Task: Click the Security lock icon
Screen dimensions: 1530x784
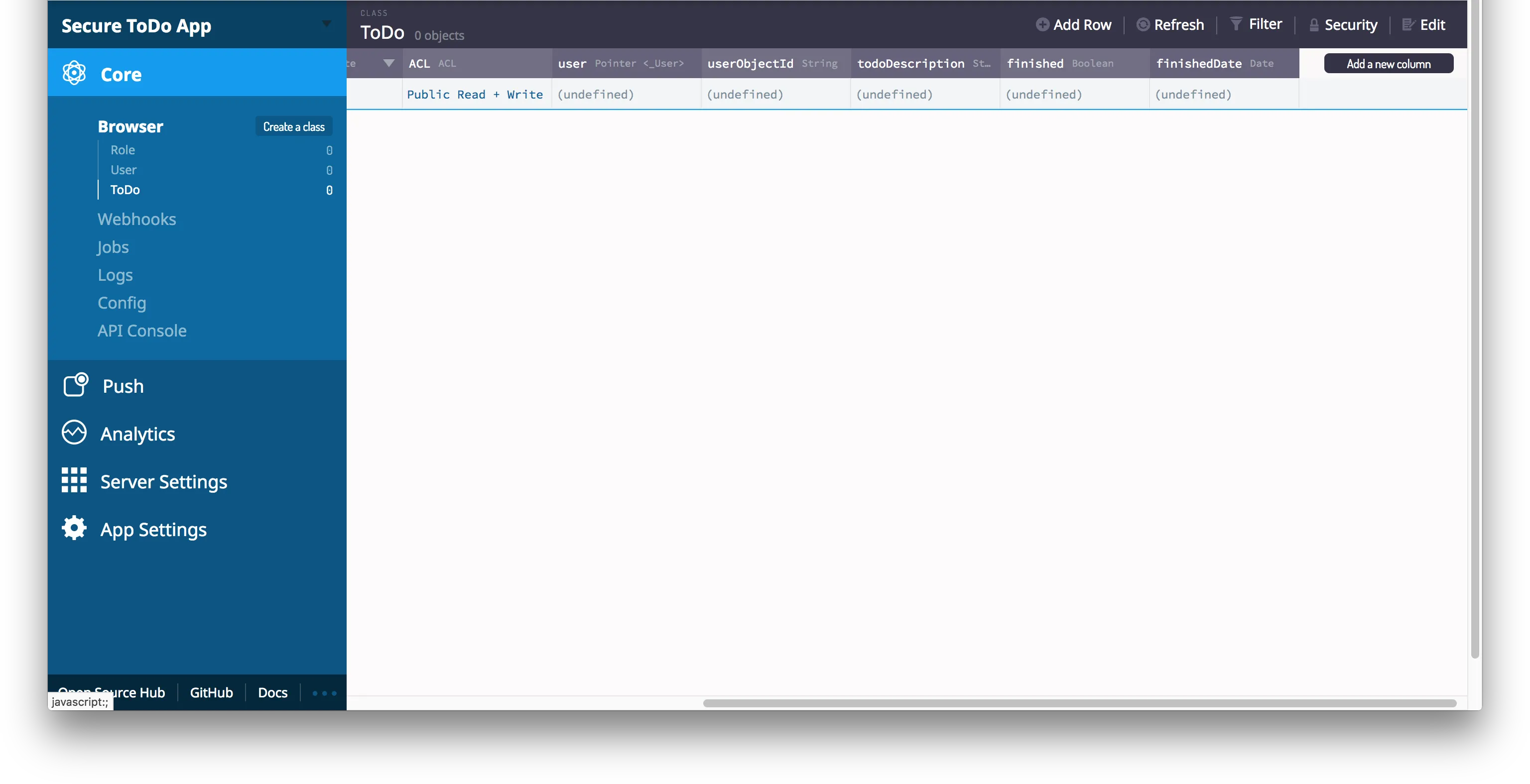Action: 1314,25
